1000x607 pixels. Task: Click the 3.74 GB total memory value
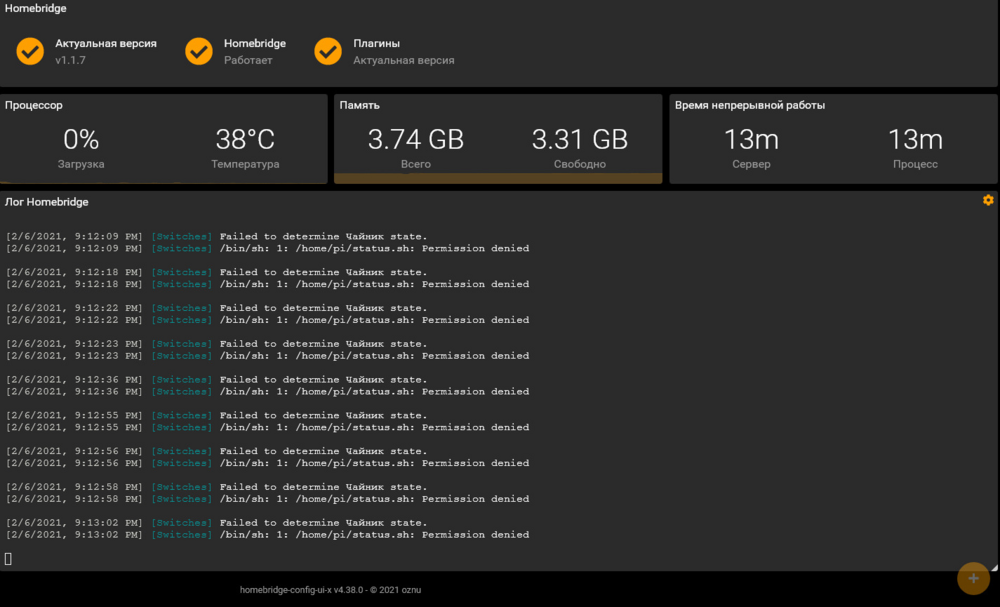point(416,140)
